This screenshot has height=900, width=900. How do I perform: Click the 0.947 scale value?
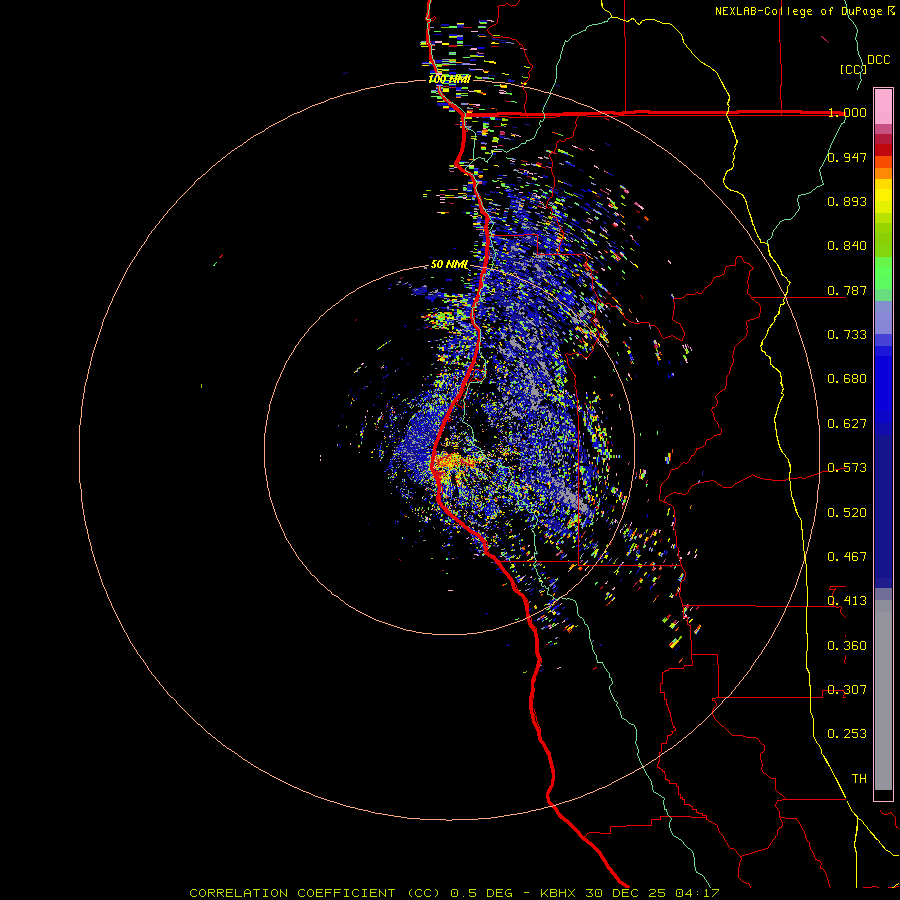tap(847, 157)
